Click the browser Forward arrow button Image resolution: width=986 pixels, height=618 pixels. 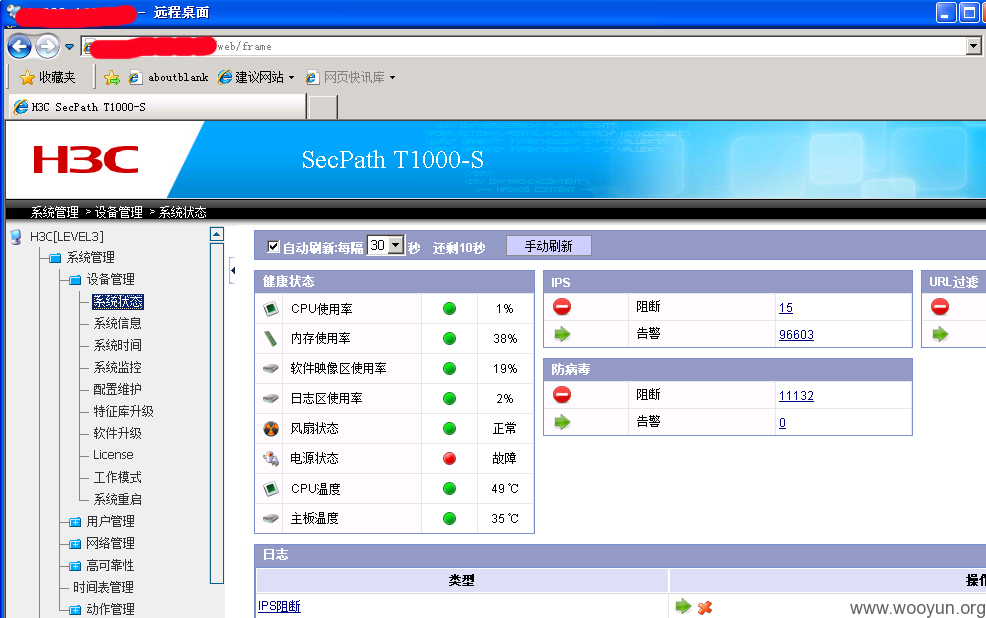click(47, 46)
